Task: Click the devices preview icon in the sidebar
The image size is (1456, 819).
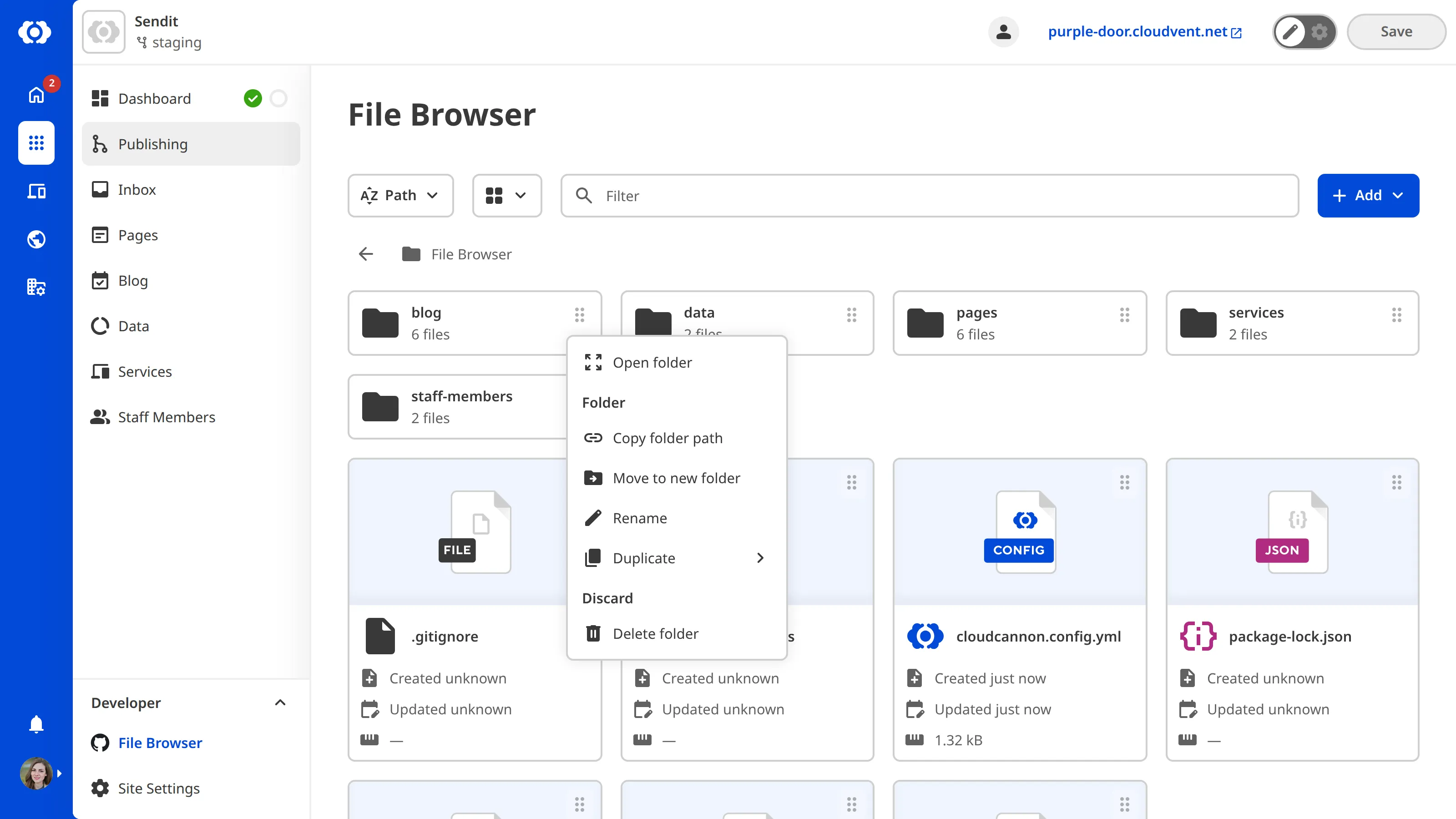Action: [35, 191]
